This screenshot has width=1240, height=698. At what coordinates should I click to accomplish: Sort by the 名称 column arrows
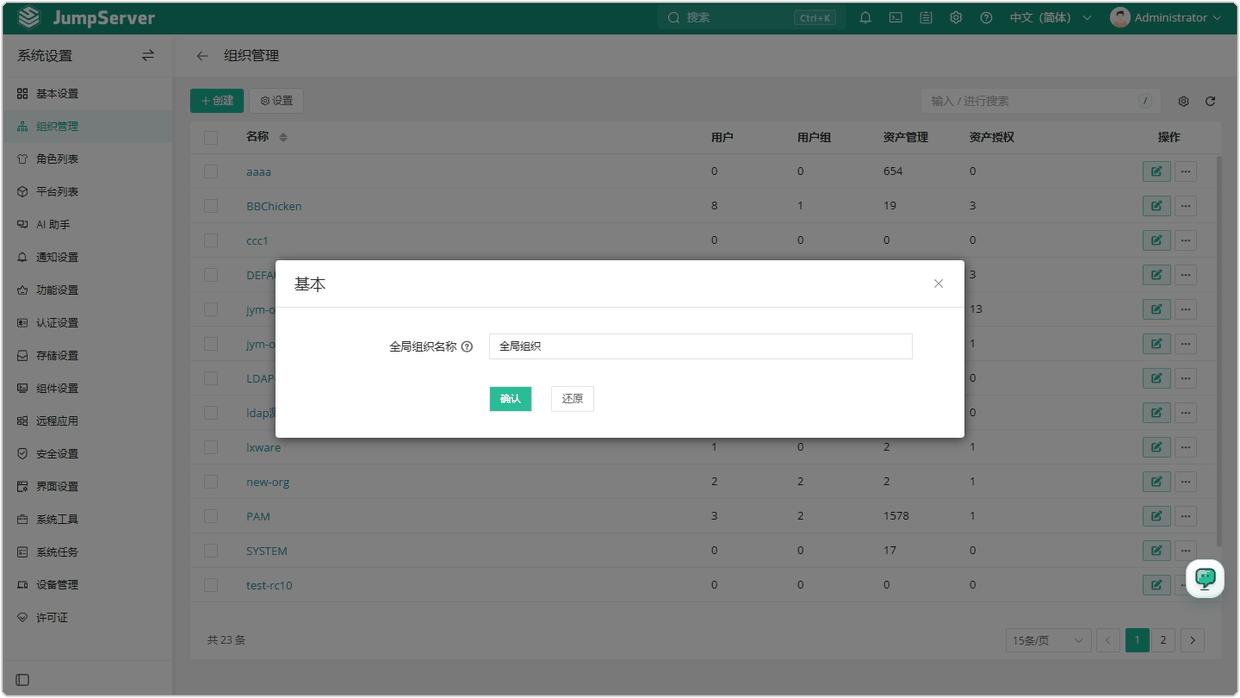point(283,137)
